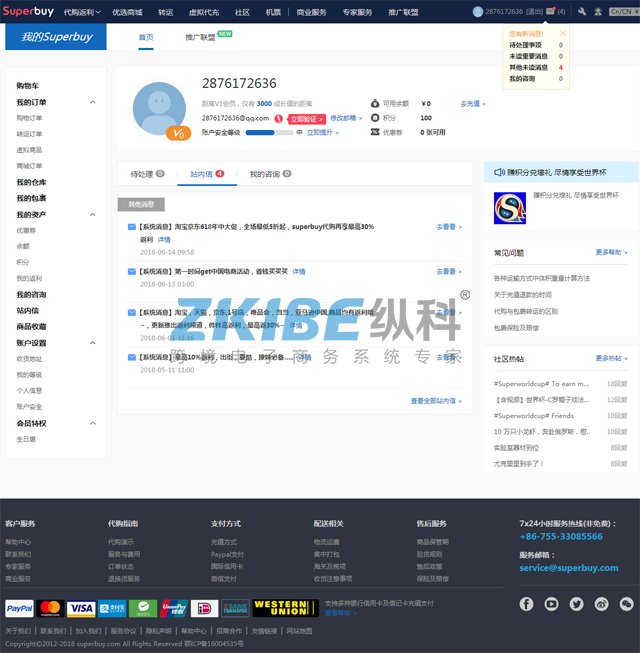Switch to the 首页 tab
Image resolution: width=640 pixels, height=653 pixels.
tap(146, 37)
